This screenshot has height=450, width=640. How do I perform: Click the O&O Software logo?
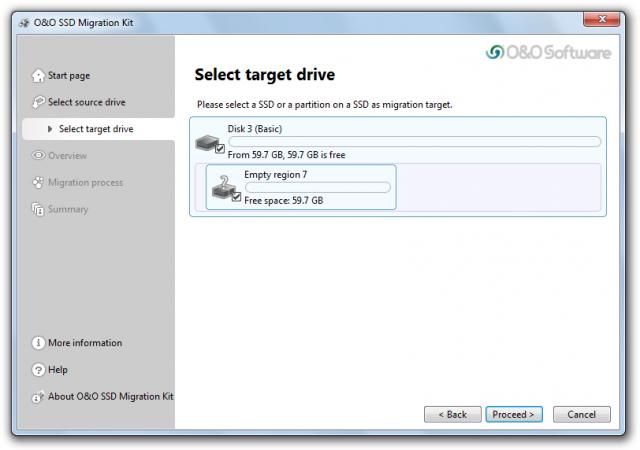(548, 52)
